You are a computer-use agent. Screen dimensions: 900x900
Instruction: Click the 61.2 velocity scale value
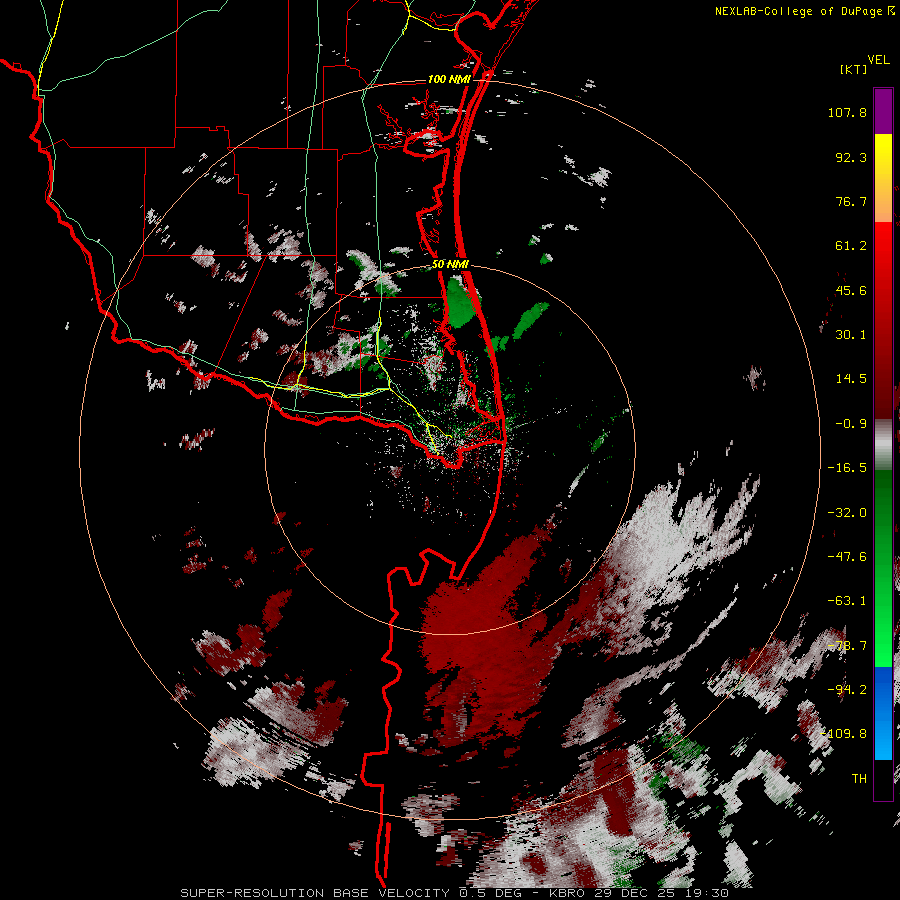click(x=851, y=246)
